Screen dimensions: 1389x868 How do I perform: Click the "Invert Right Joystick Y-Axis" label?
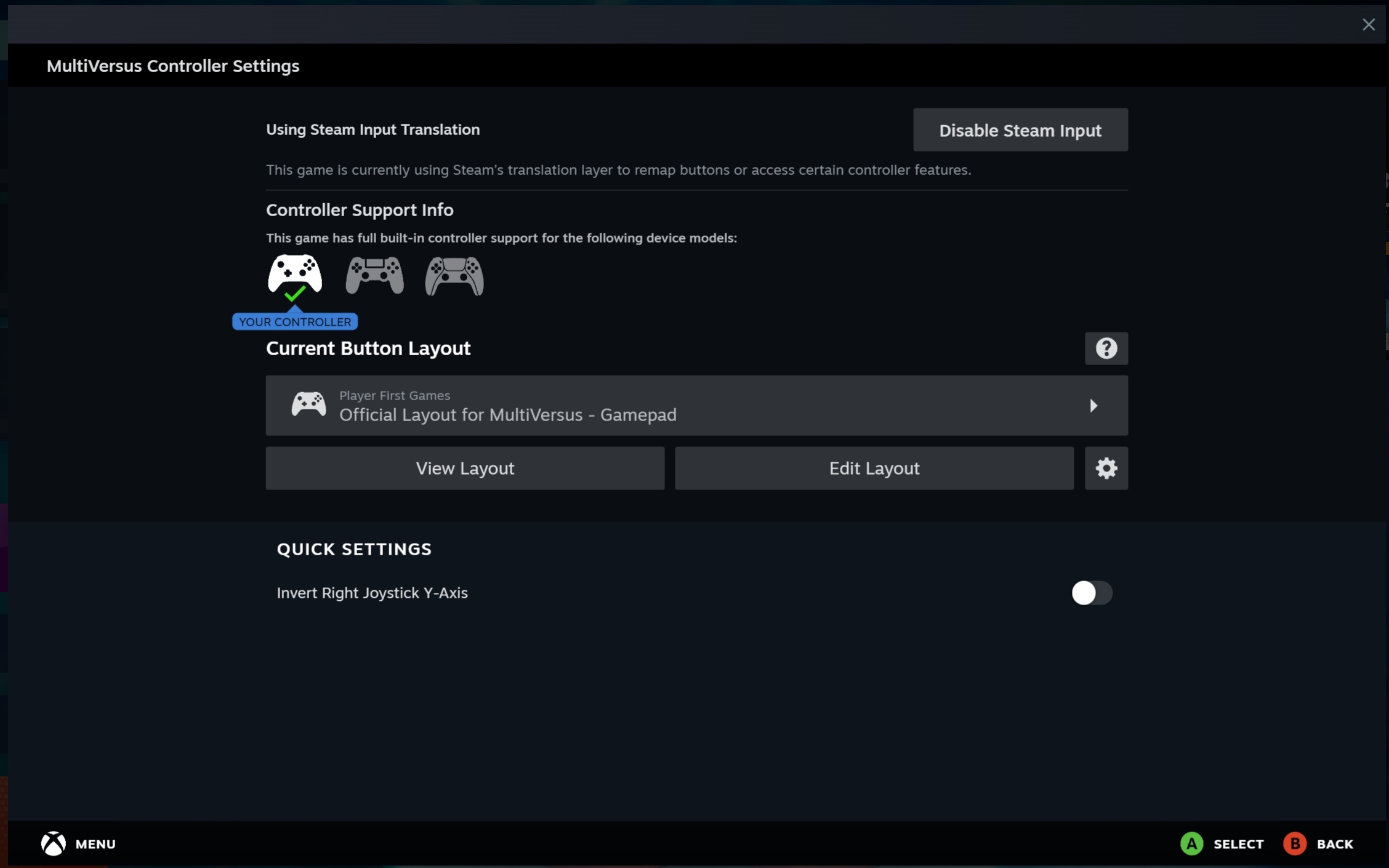(372, 593)
